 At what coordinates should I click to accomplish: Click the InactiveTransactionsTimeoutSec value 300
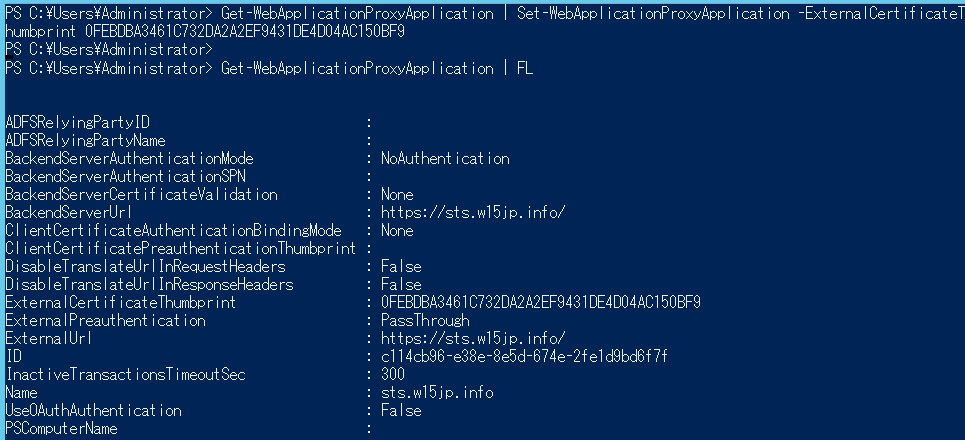coord(393,374)
